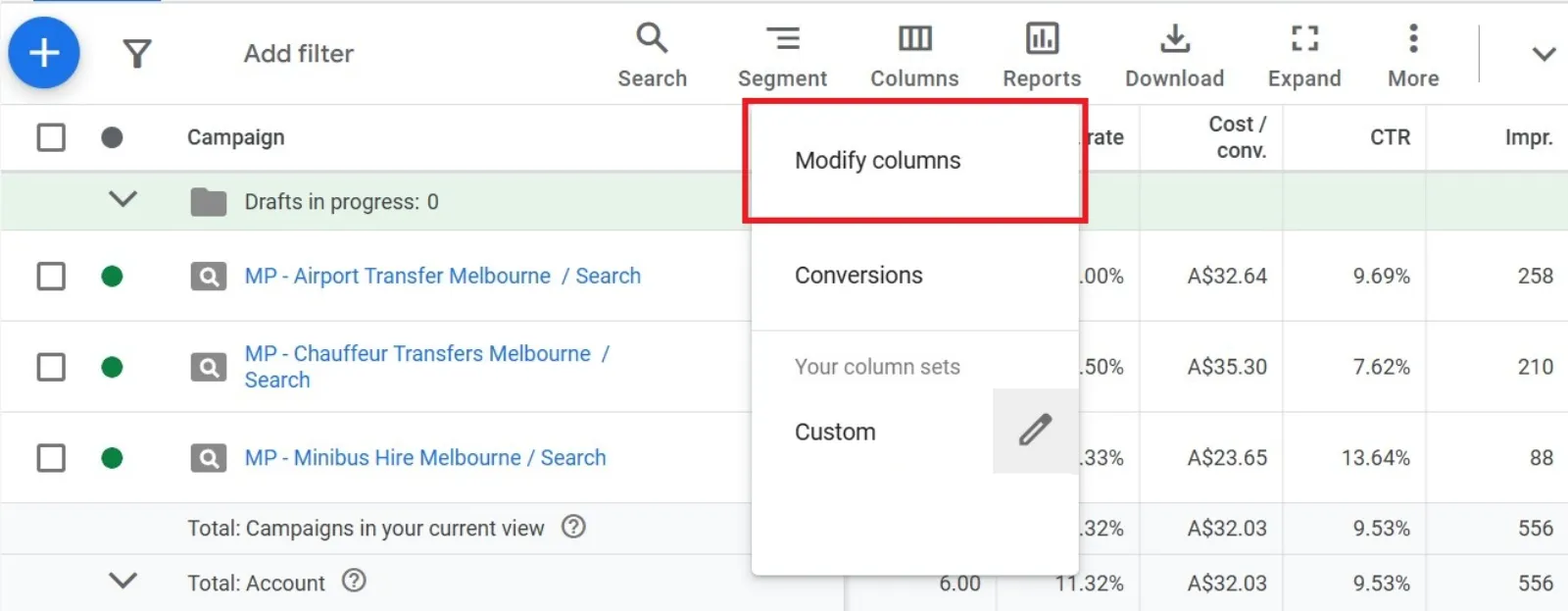Sort by the Campaign column header
The image size is (1568, 611).
point(236,137)
